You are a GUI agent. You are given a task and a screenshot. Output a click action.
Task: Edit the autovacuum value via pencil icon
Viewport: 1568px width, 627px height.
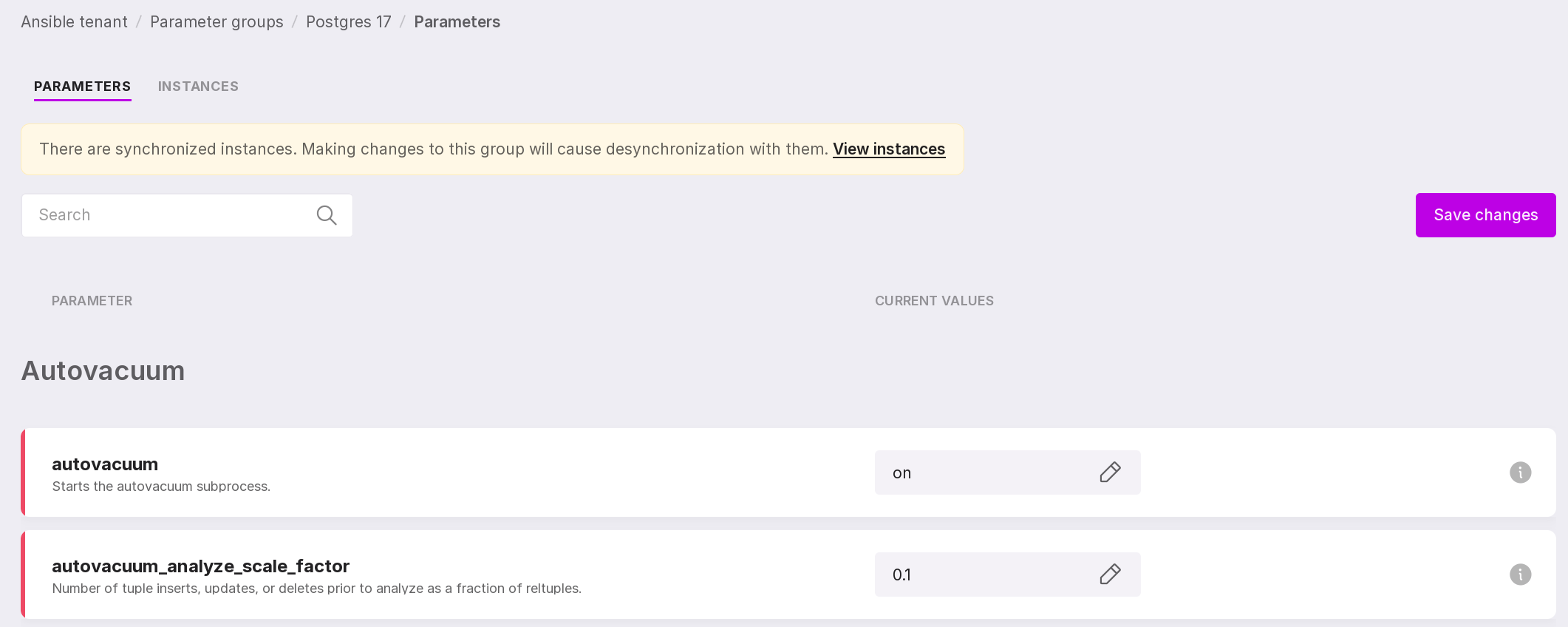pyautogui.click(x=1110, y=472)
